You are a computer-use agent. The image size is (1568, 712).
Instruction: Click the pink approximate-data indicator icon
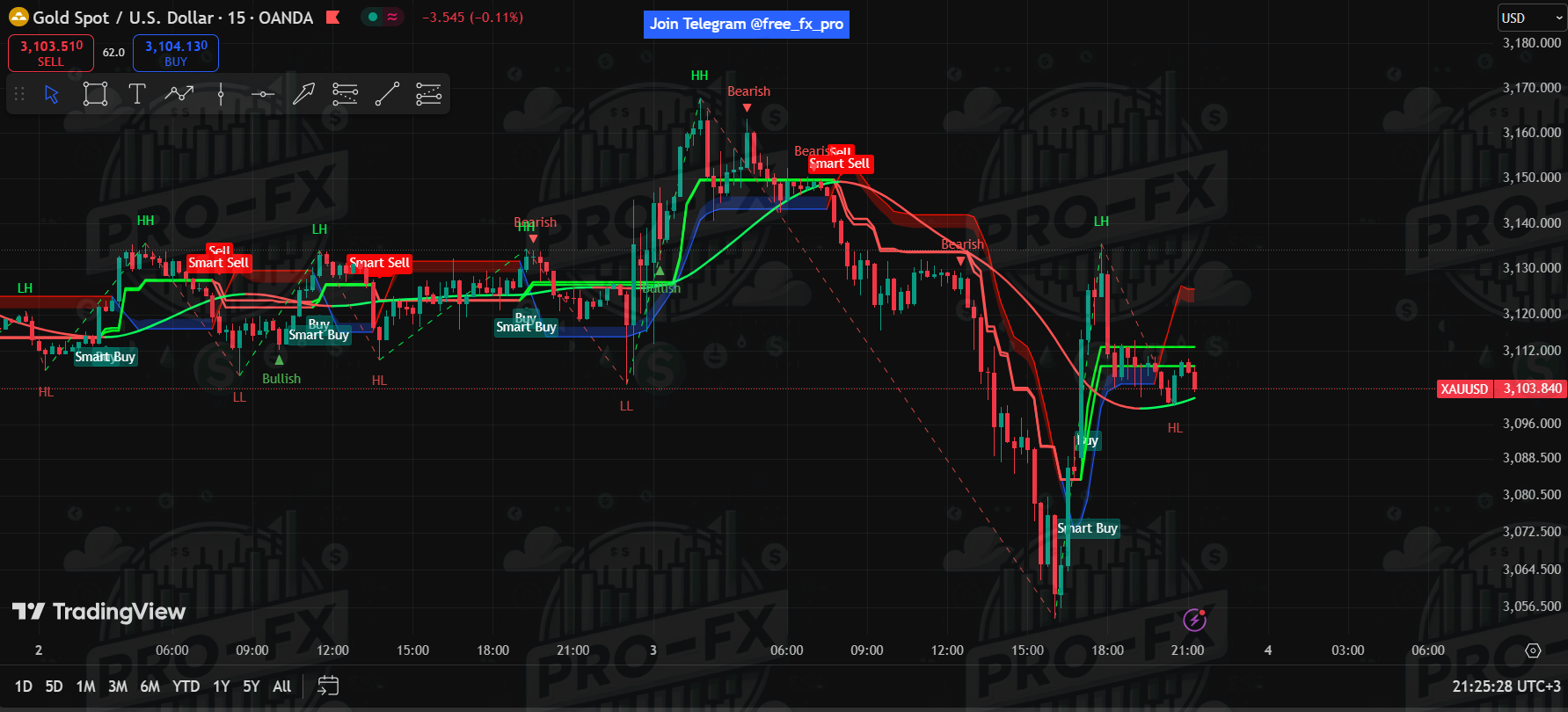coord(392,17)
